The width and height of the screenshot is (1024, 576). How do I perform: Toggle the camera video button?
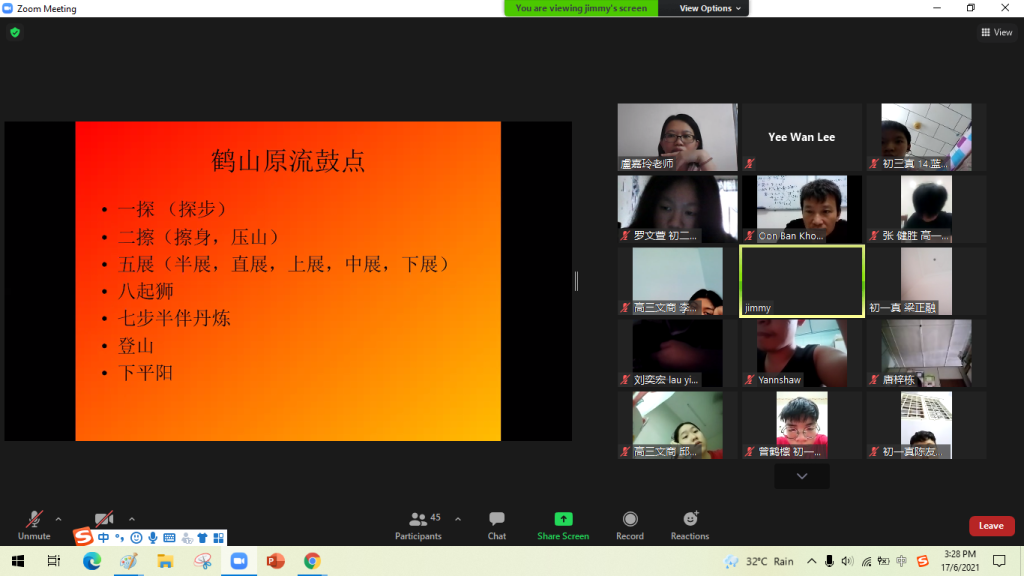click(104, 519)
